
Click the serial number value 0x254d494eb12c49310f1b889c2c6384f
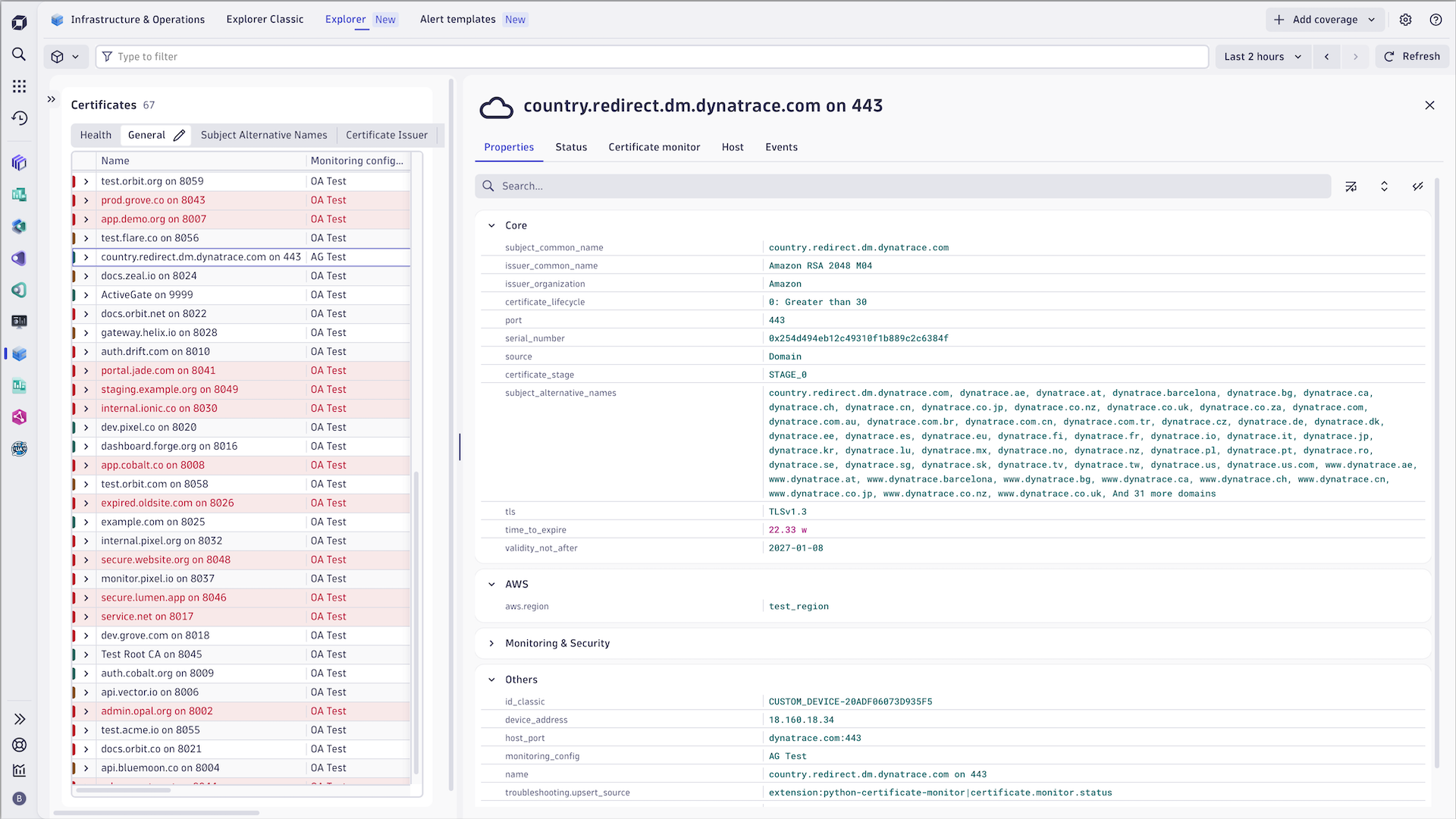[858, 339]
